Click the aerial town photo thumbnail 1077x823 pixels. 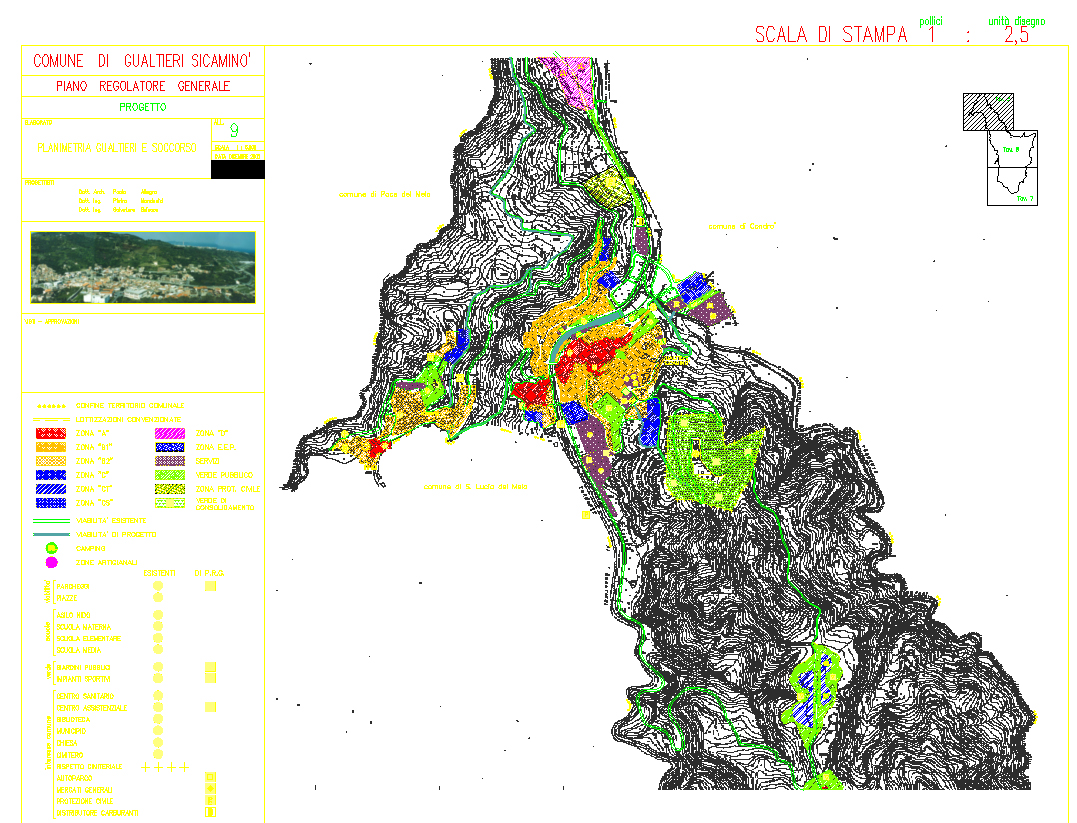[142, 267]
